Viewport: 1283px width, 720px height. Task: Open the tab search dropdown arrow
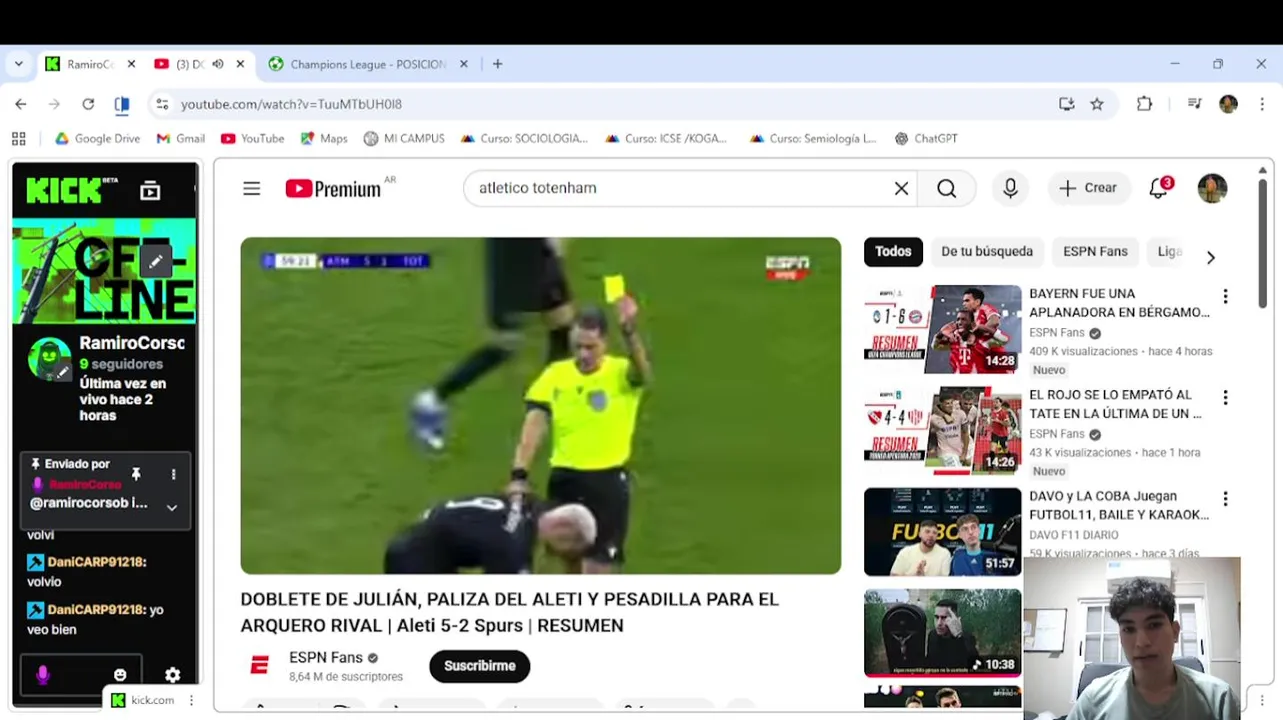pyautogui.click(x=19, y=64)
